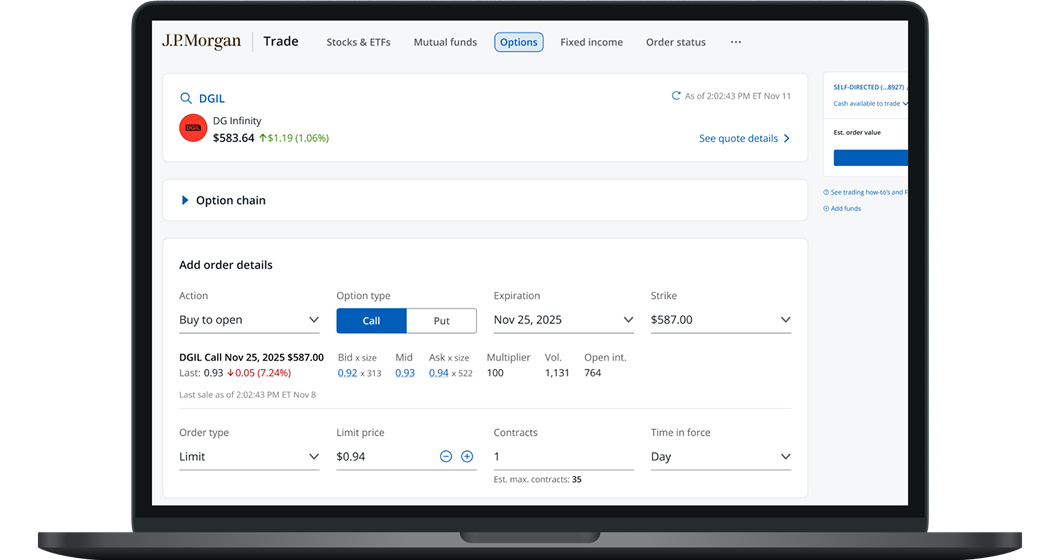Click the Last sale as of timestamp
1060x560 pixels.
[247, 394]
